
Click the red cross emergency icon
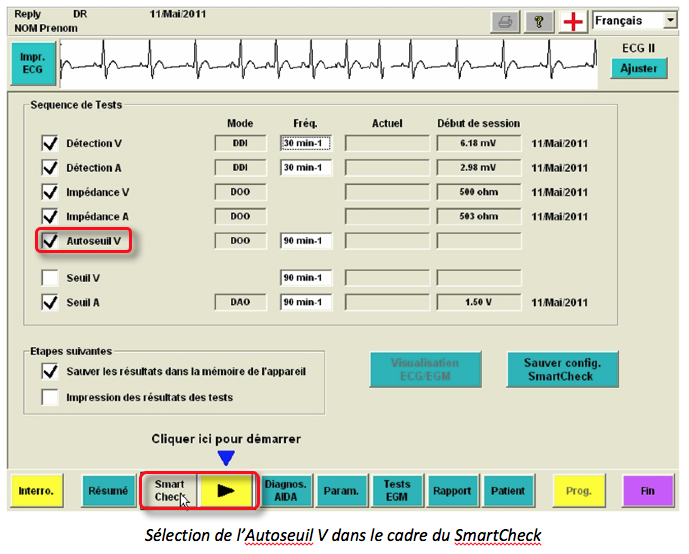pos(572,22)
